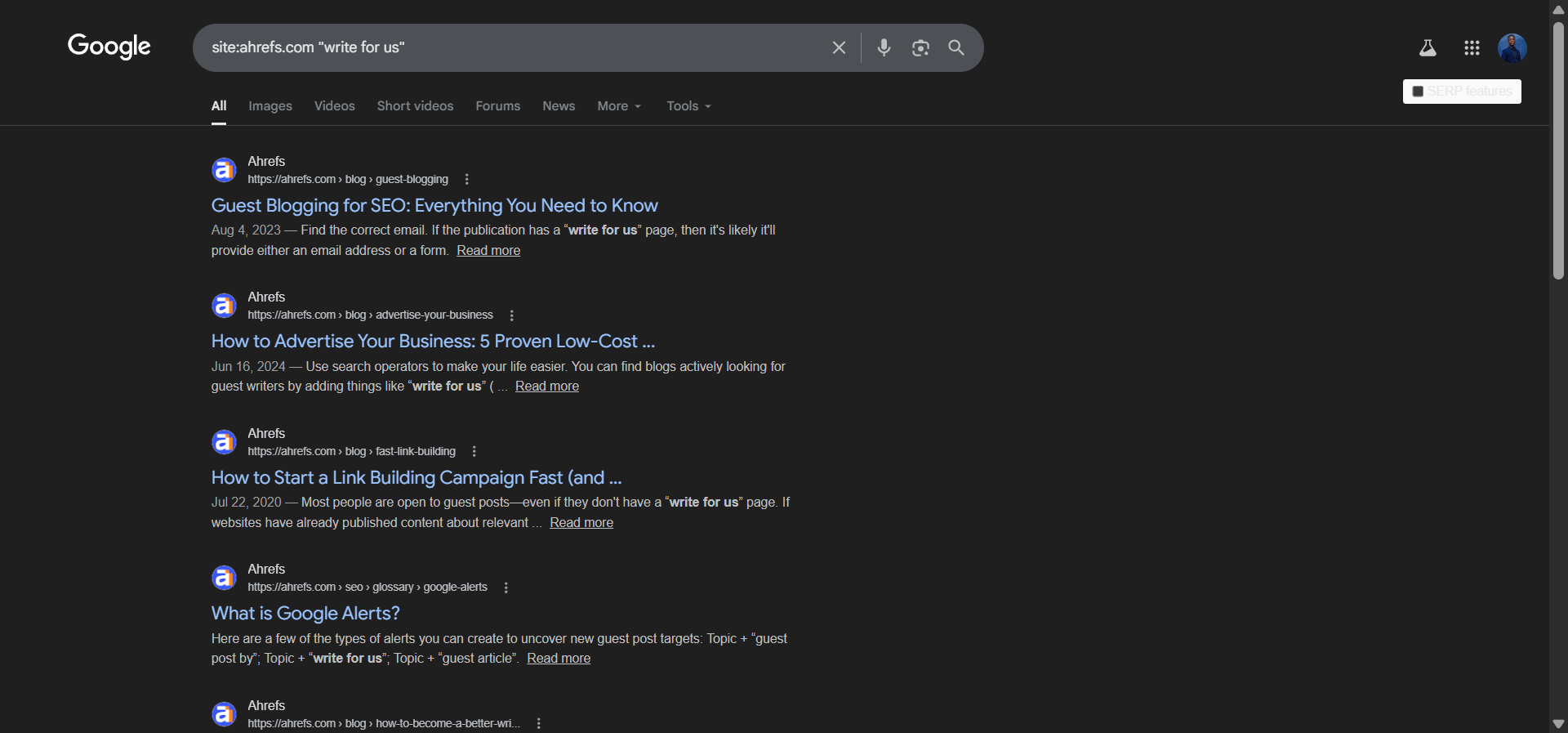This screenshot has width=1568, height=733.
Task: Click the Ahrefs site name above the Link Building result
Action: coord(266,434)
